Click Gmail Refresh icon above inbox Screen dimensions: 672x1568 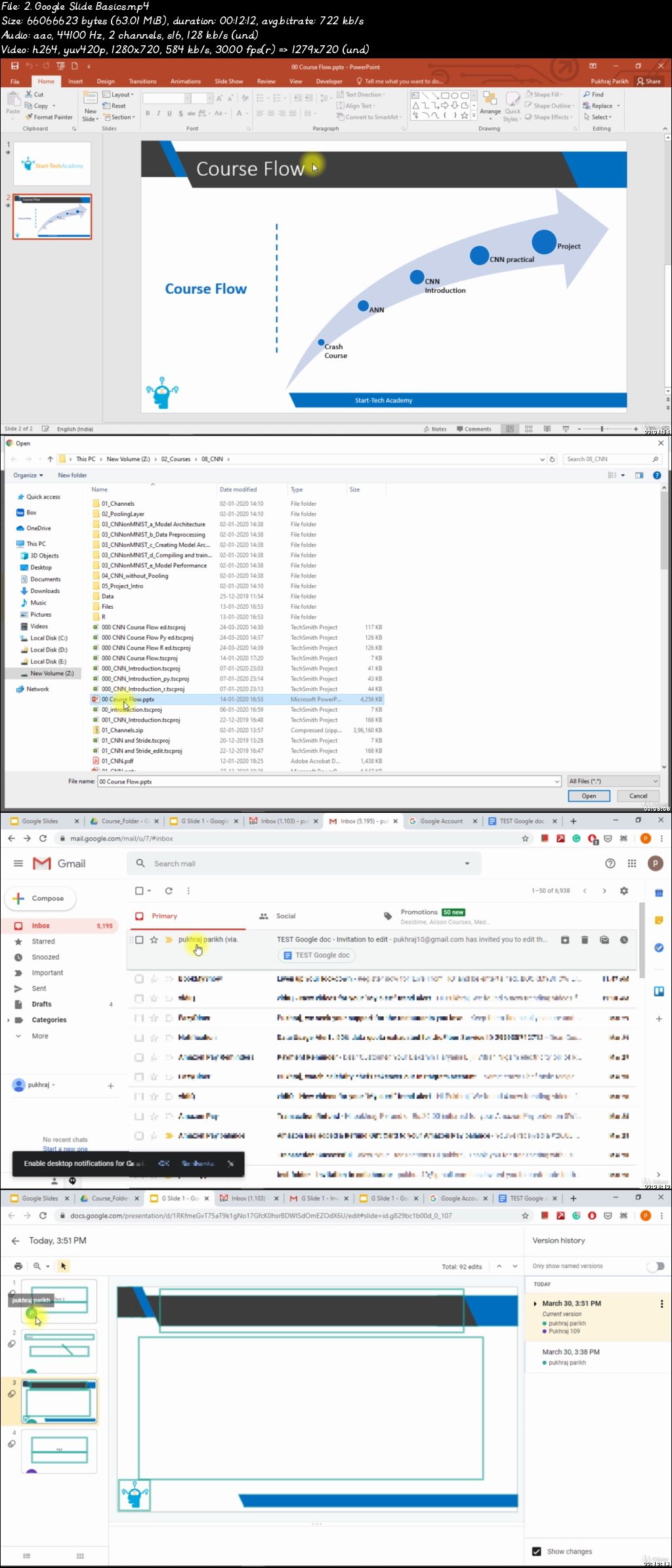coord(169,890)
